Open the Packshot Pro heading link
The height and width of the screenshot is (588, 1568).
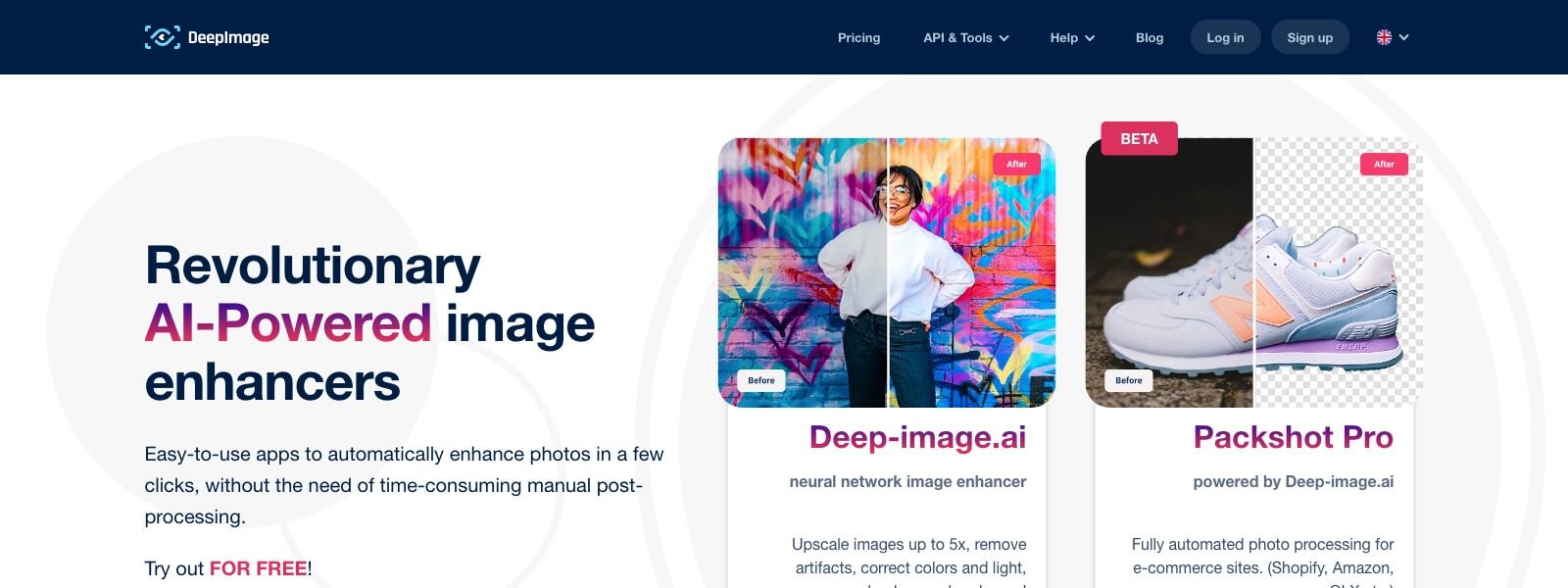(1294, 437)
